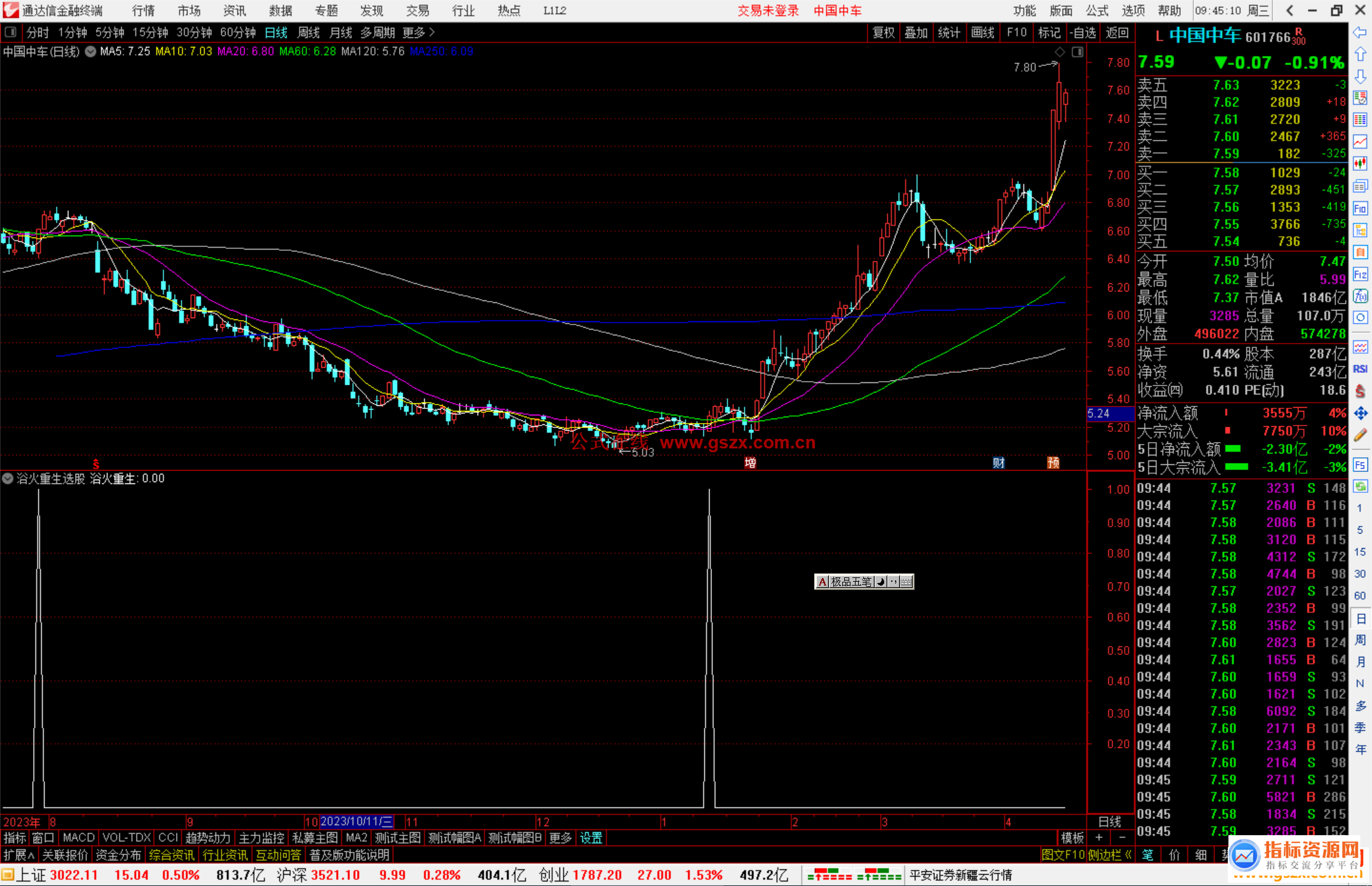Select the pencil drawing tool icon

1360,435
